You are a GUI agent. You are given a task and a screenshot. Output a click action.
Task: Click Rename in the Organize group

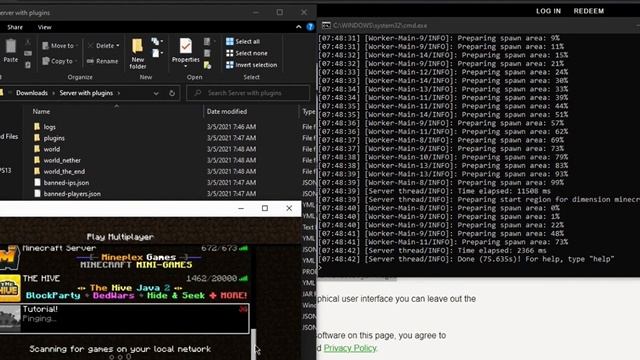(102, 61)
